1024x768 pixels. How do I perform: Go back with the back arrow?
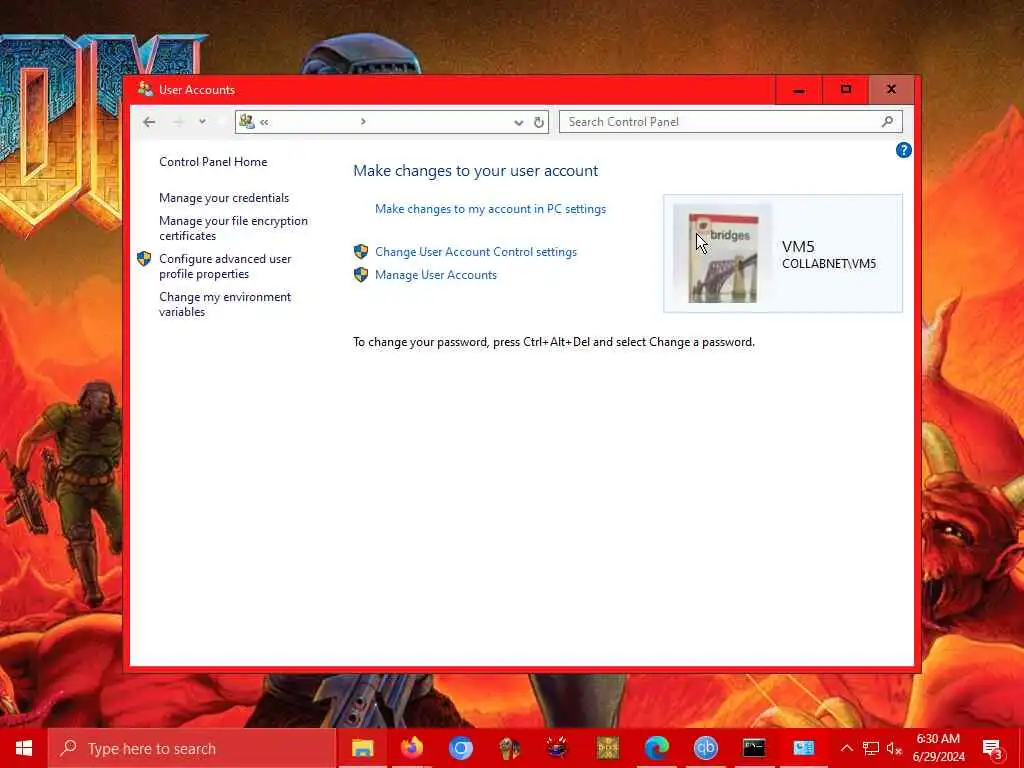tap(149, 122)
